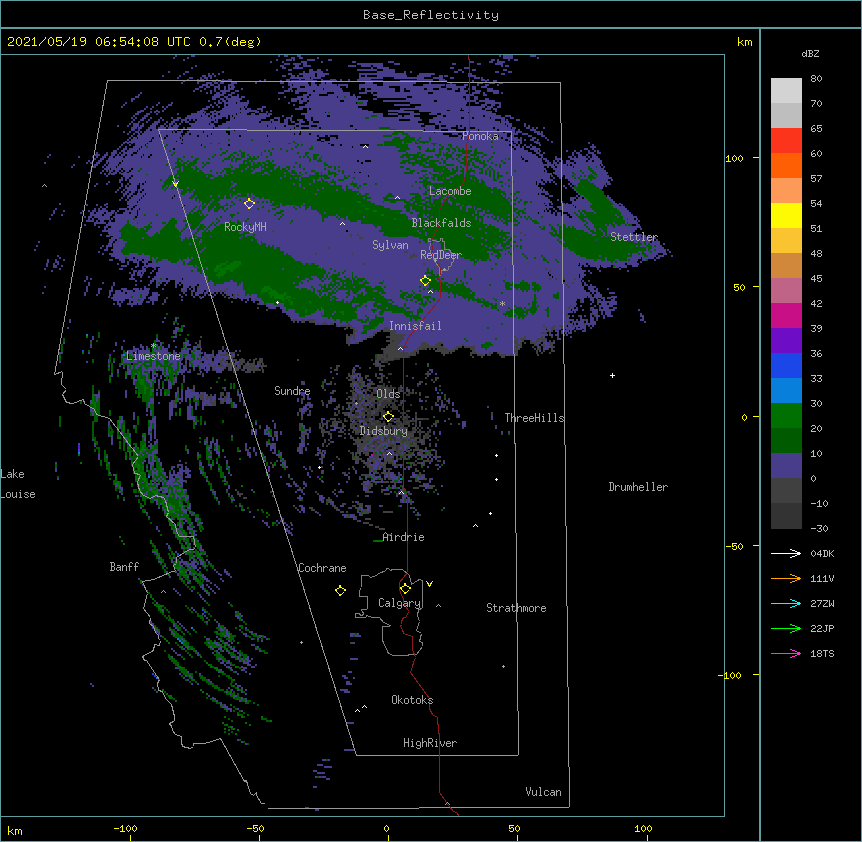Click the dBZ legend heading
Viewport: 862px width, 842px height.
click(x=810, y=54)
